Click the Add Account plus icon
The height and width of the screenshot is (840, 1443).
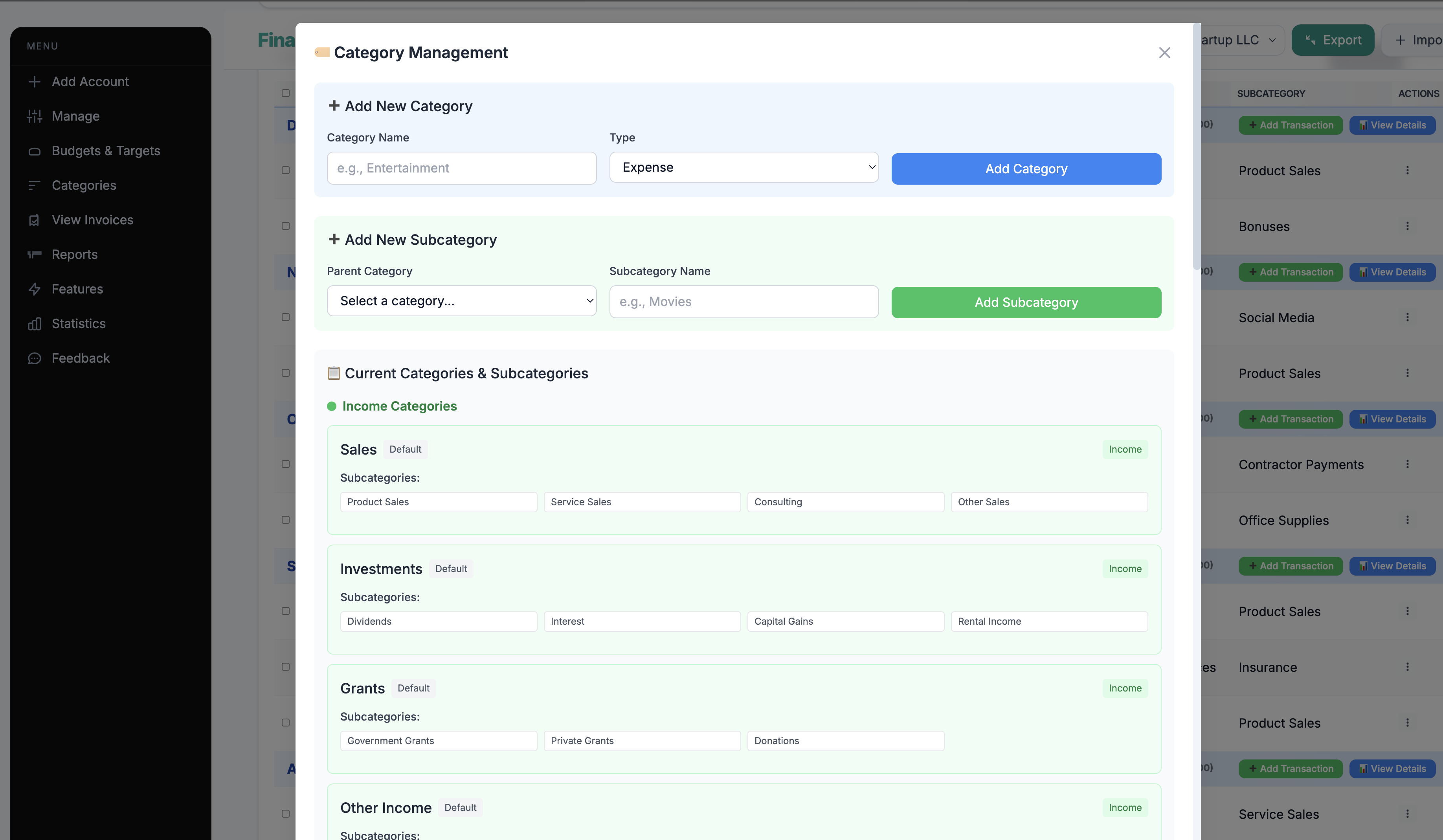[35, 81]
